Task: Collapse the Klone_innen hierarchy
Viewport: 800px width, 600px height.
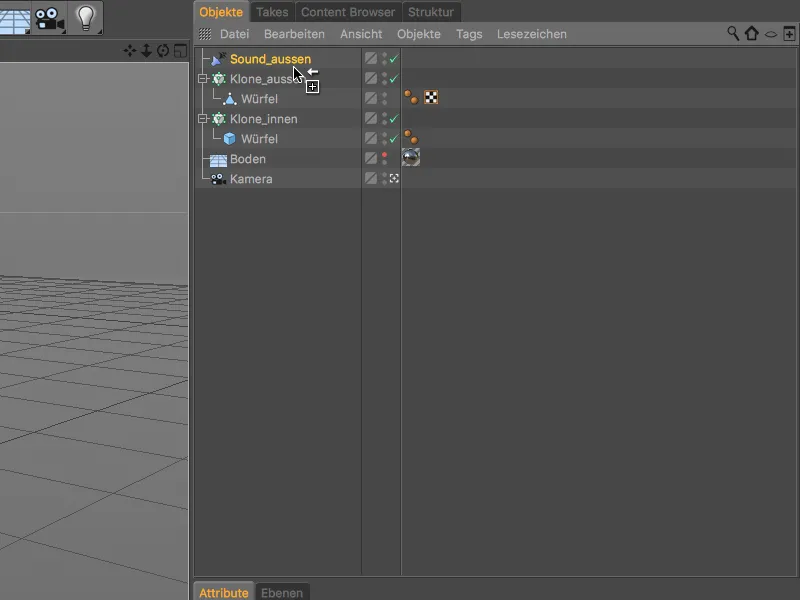Action: point(203,119)
